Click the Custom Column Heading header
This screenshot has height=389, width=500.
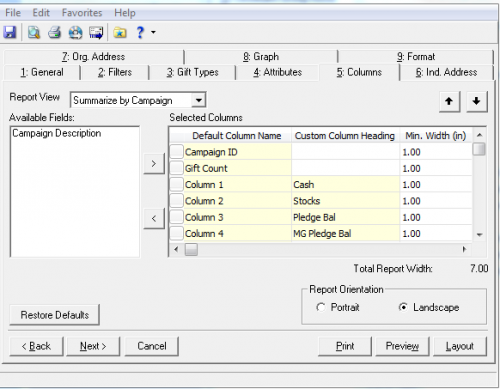tap(345, 136)
